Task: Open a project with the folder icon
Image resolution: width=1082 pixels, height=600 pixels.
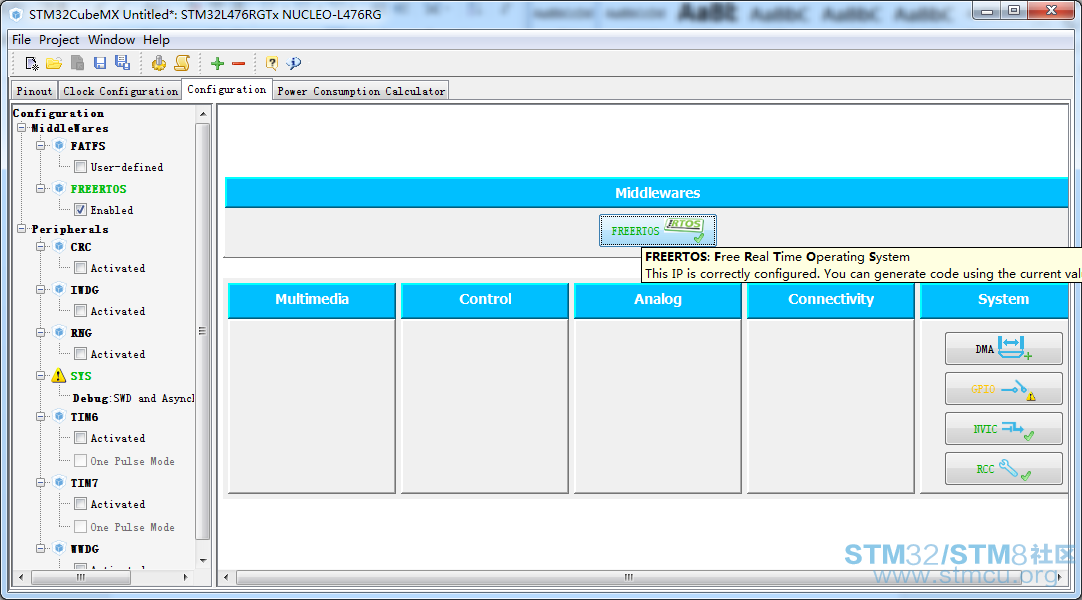Action: (x=54, y=63)
